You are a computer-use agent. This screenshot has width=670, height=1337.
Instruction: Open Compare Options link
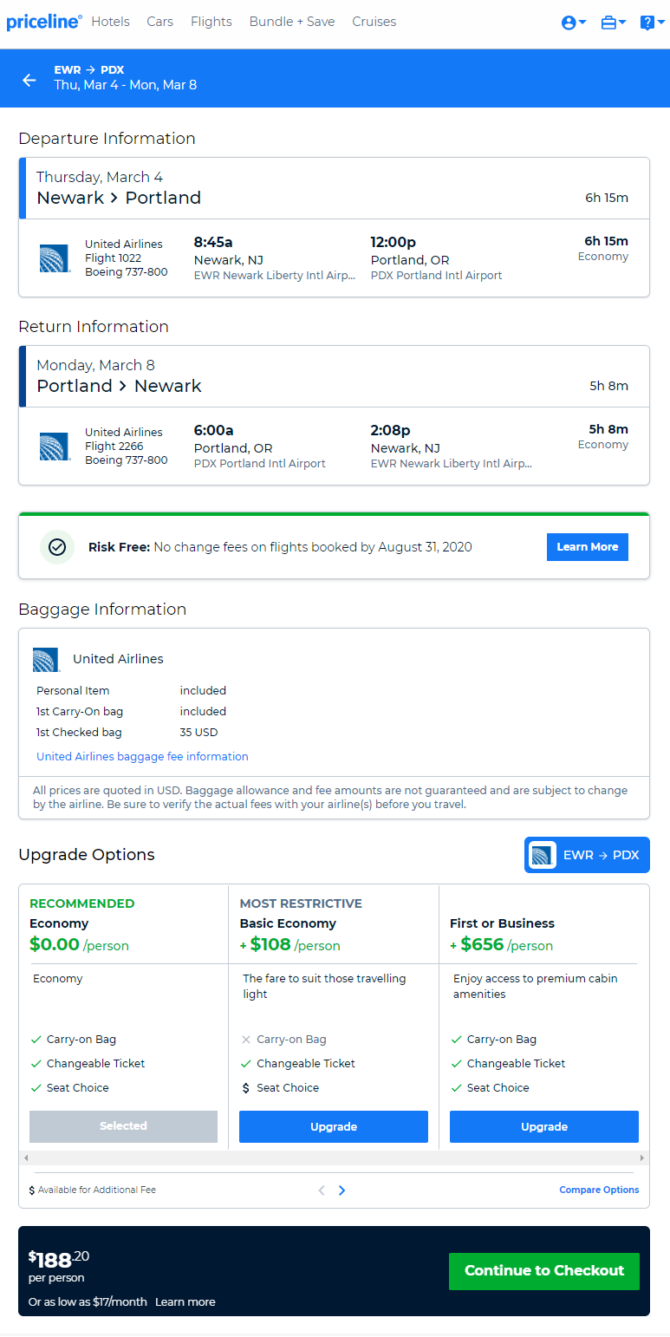pos(599,1190)
